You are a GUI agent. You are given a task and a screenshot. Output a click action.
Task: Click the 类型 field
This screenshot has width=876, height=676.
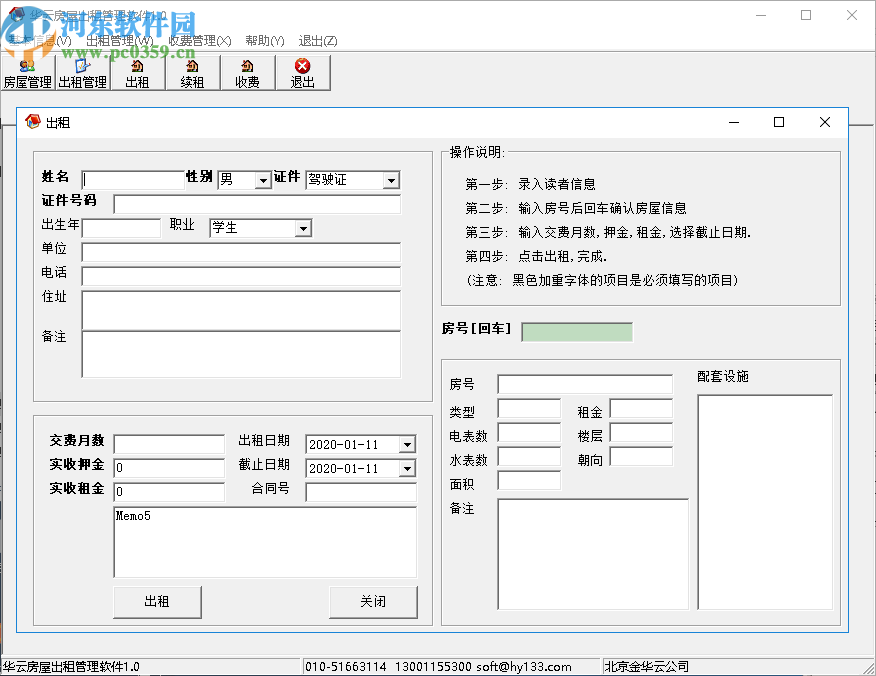(x=529, y=408)
